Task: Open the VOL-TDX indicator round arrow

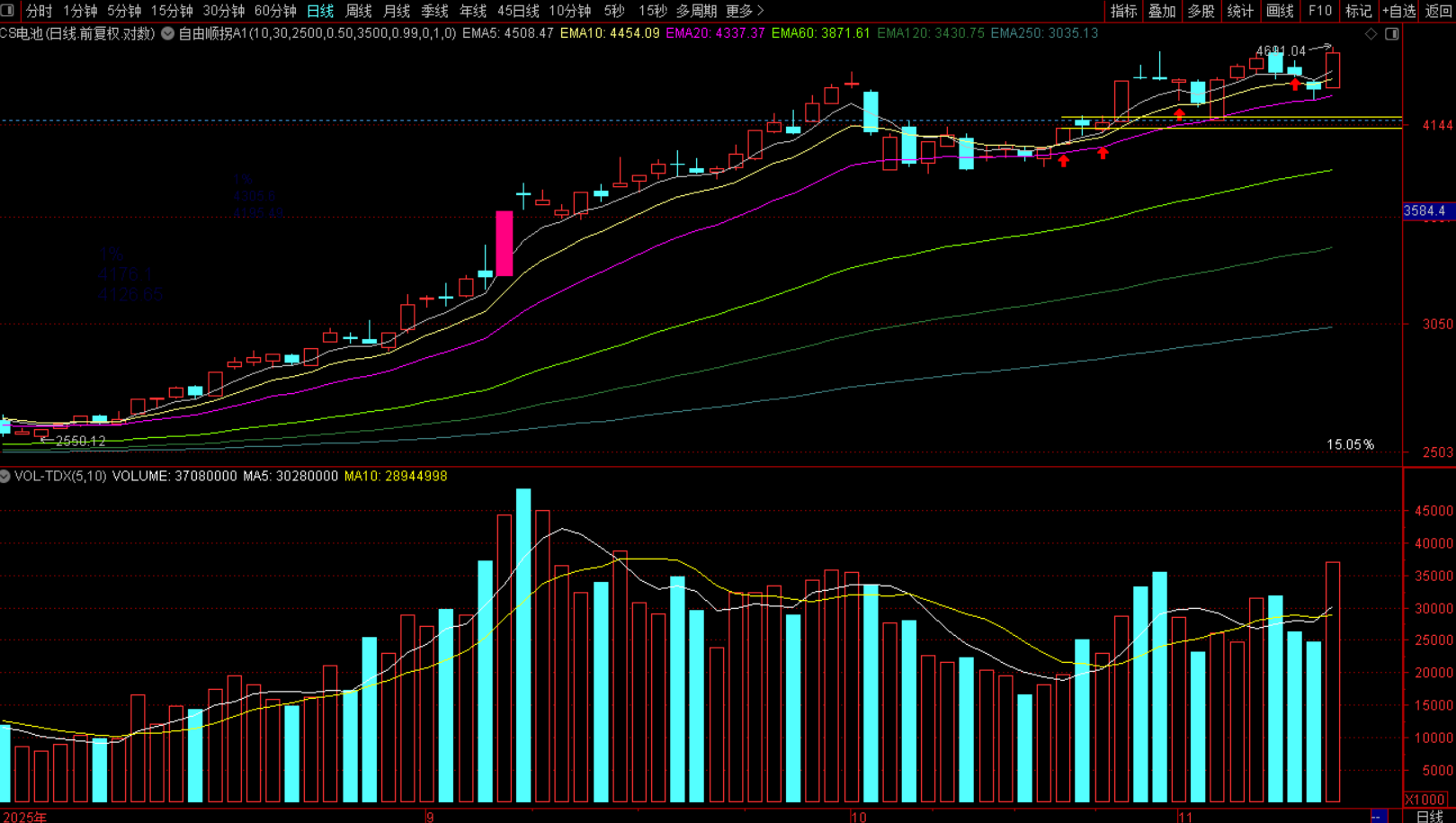Action: 5,476
